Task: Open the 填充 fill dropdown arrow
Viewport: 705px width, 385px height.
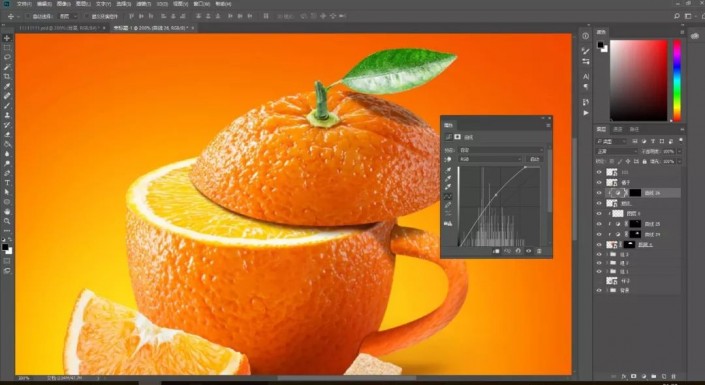Action: point(679,161)
